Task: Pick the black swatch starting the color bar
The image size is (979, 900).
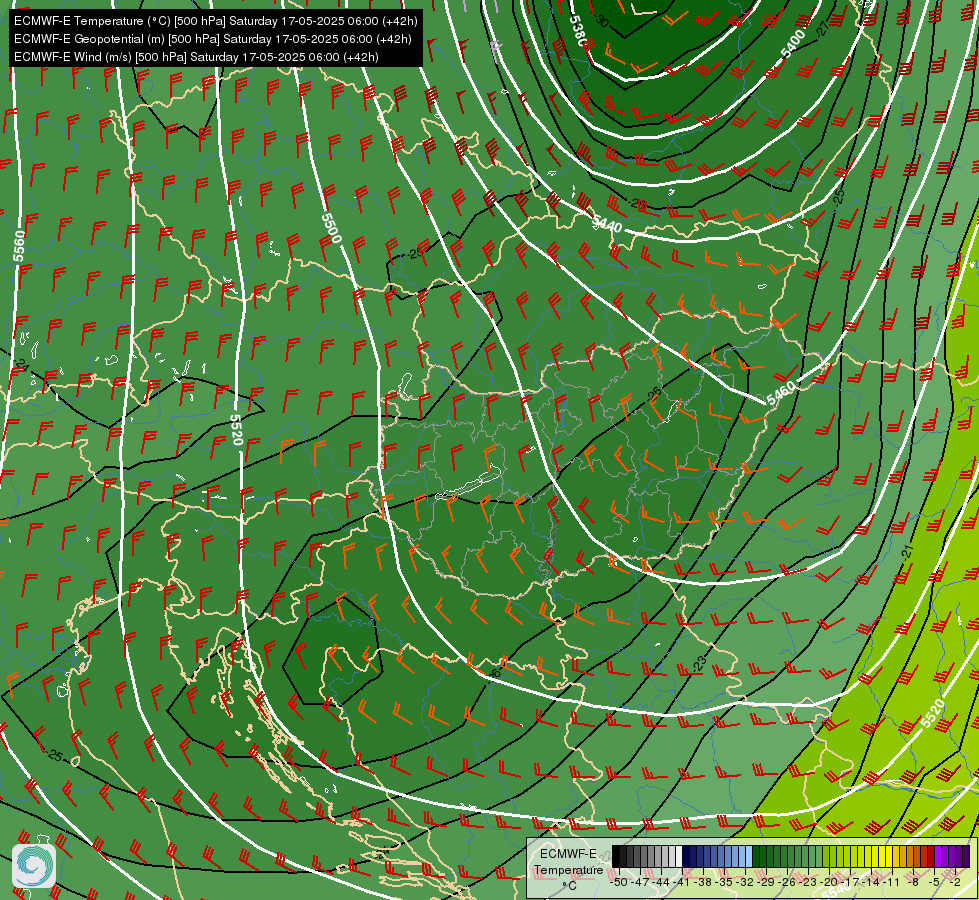Action: click(x=616, y=856)
